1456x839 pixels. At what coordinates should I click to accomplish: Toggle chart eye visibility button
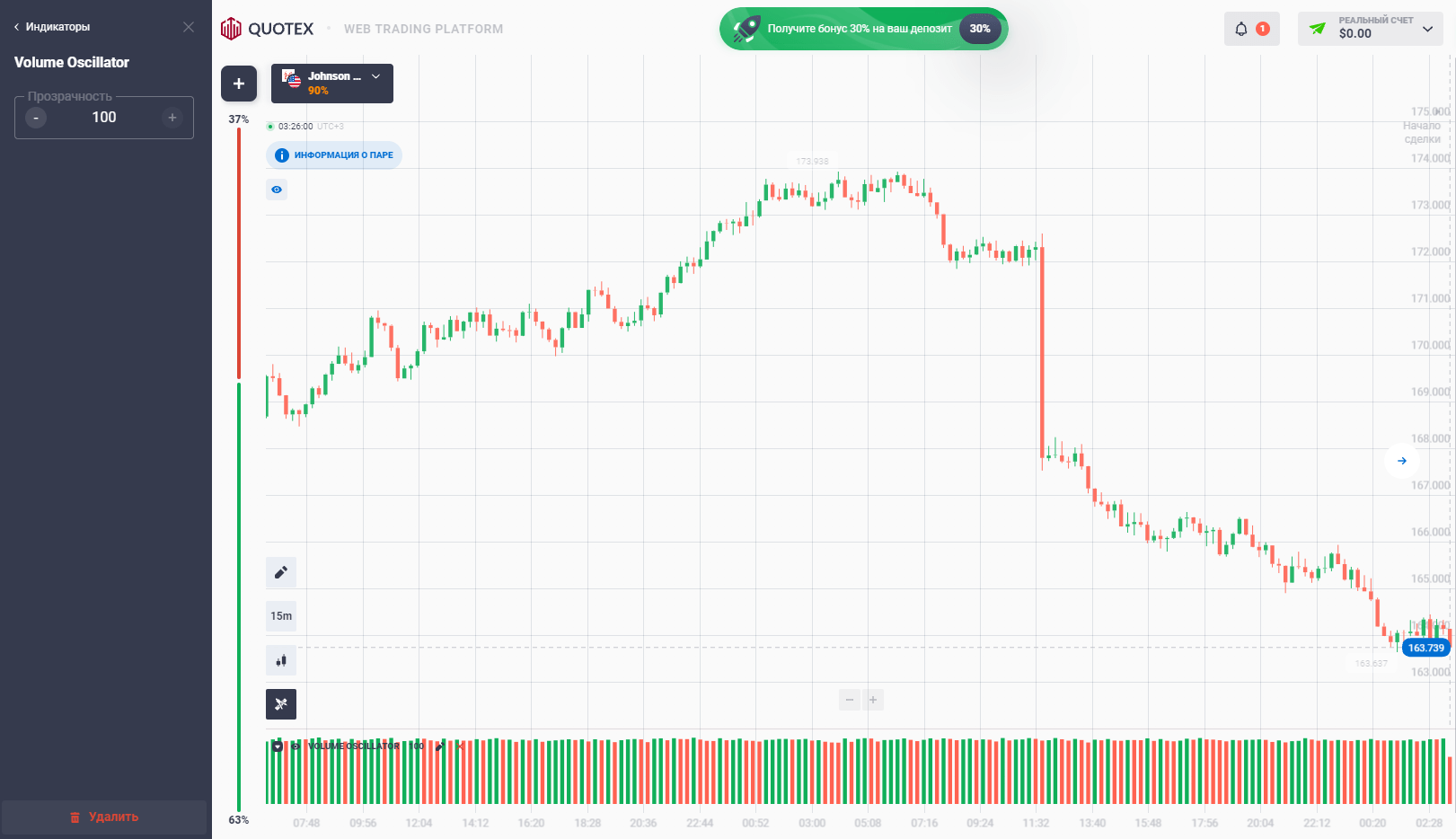277,190
